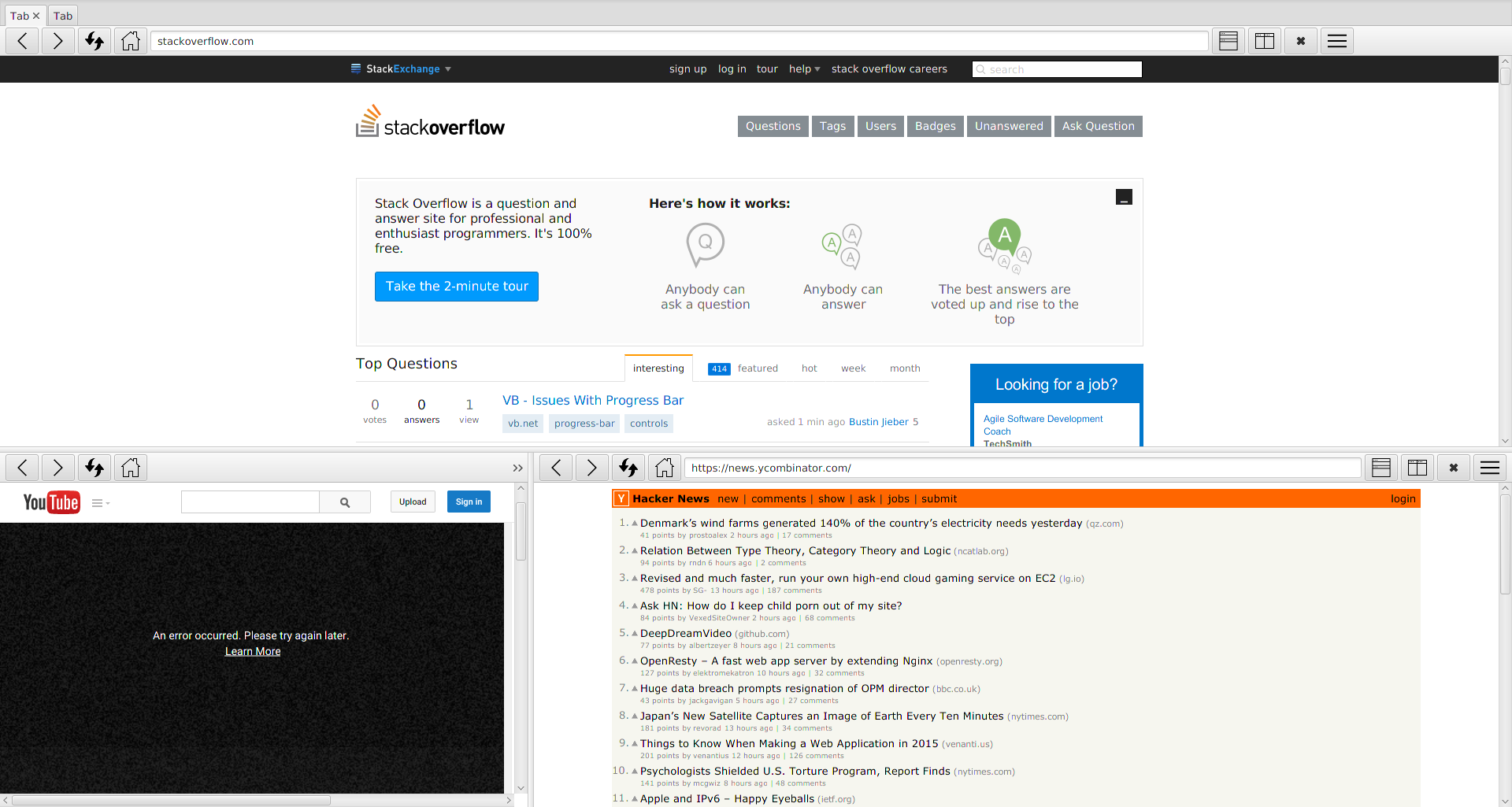The image size is (1512, 807).
Task: Click YouTube search magnifier button
Action: pos(345,502)
